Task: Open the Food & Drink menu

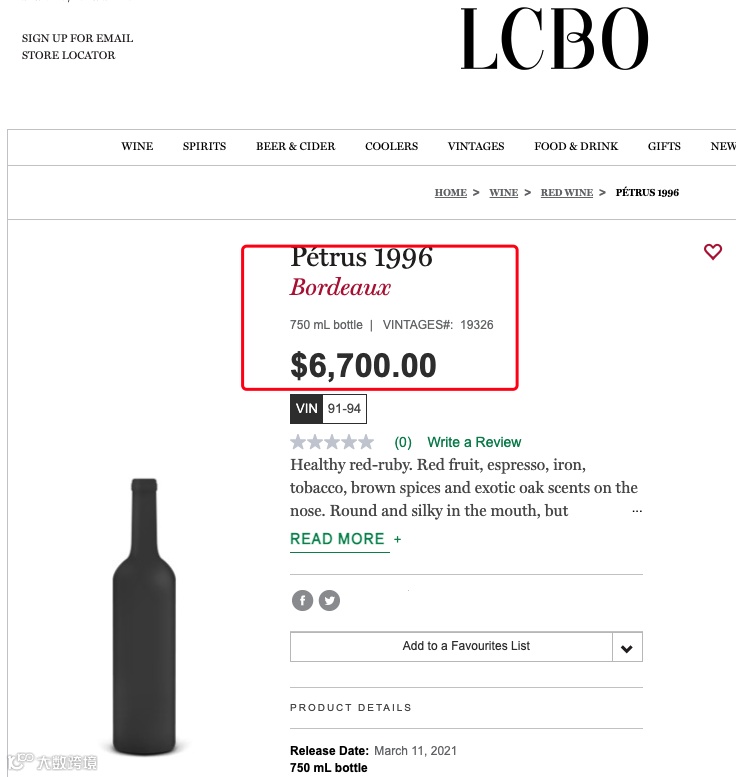Action: (576, 146)
